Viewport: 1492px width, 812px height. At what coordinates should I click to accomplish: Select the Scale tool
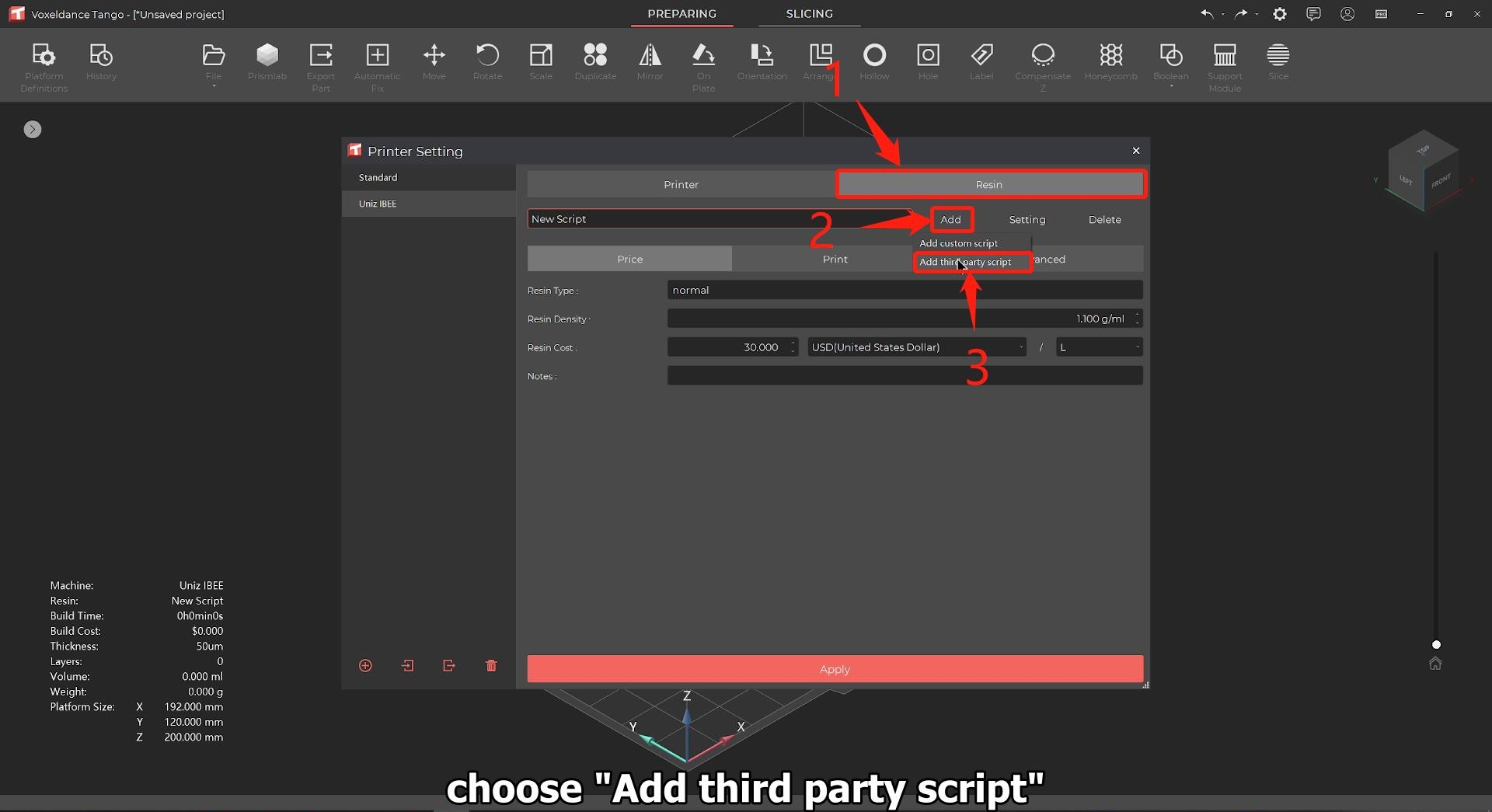[x=541, y=62]
